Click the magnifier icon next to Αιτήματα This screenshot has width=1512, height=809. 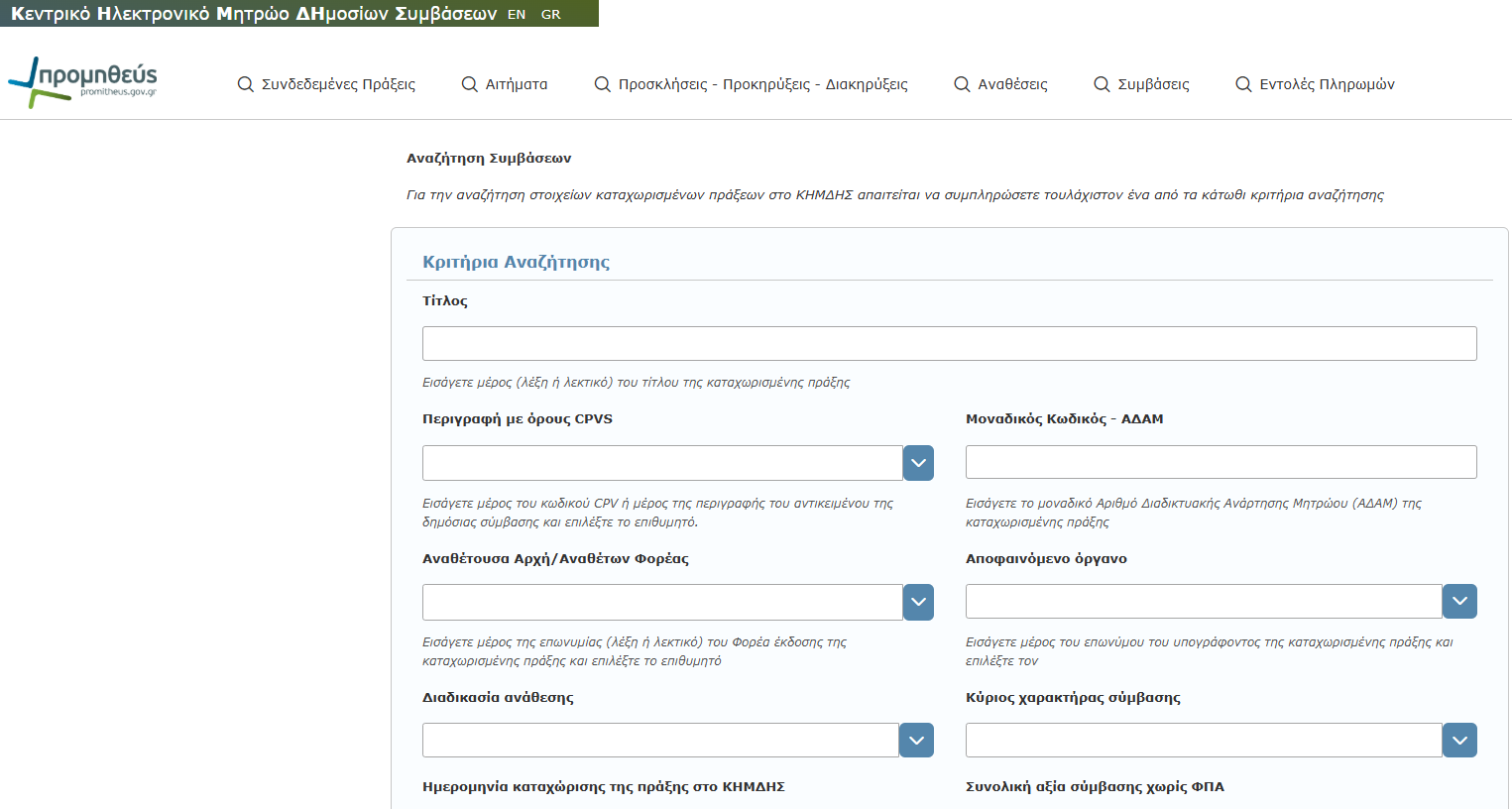click(x=470, y=84)
